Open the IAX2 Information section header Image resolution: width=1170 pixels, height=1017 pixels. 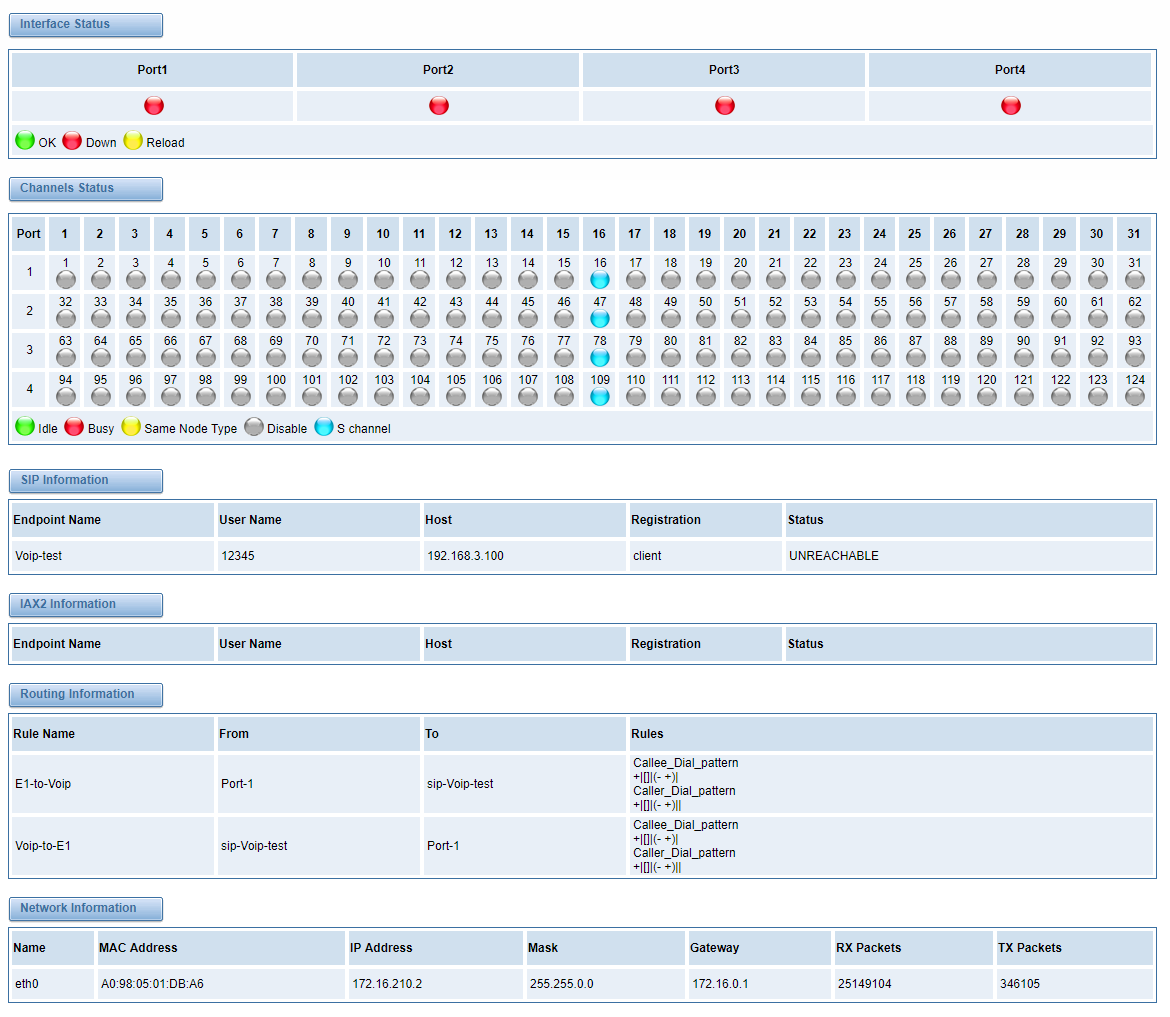[x=86, y=604]
